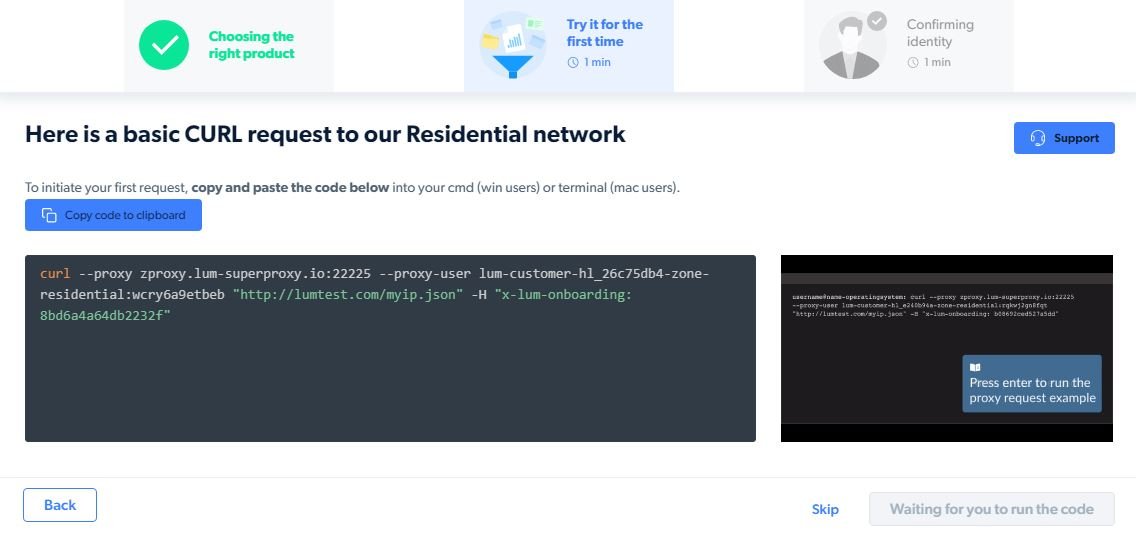Click "zproxy.lum-superproxy.io:22225" in the code

256,274
